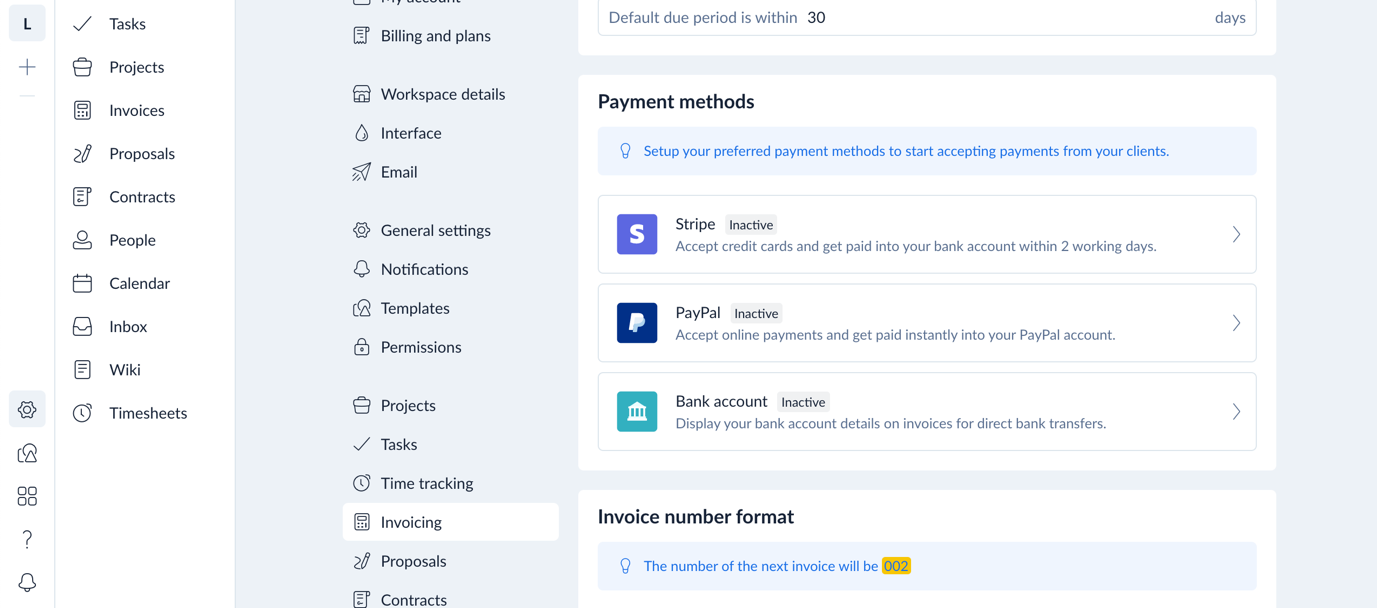Click the Bank account building icon
The height and width of the screenshot is (608, 1377).
click(637, 411)
